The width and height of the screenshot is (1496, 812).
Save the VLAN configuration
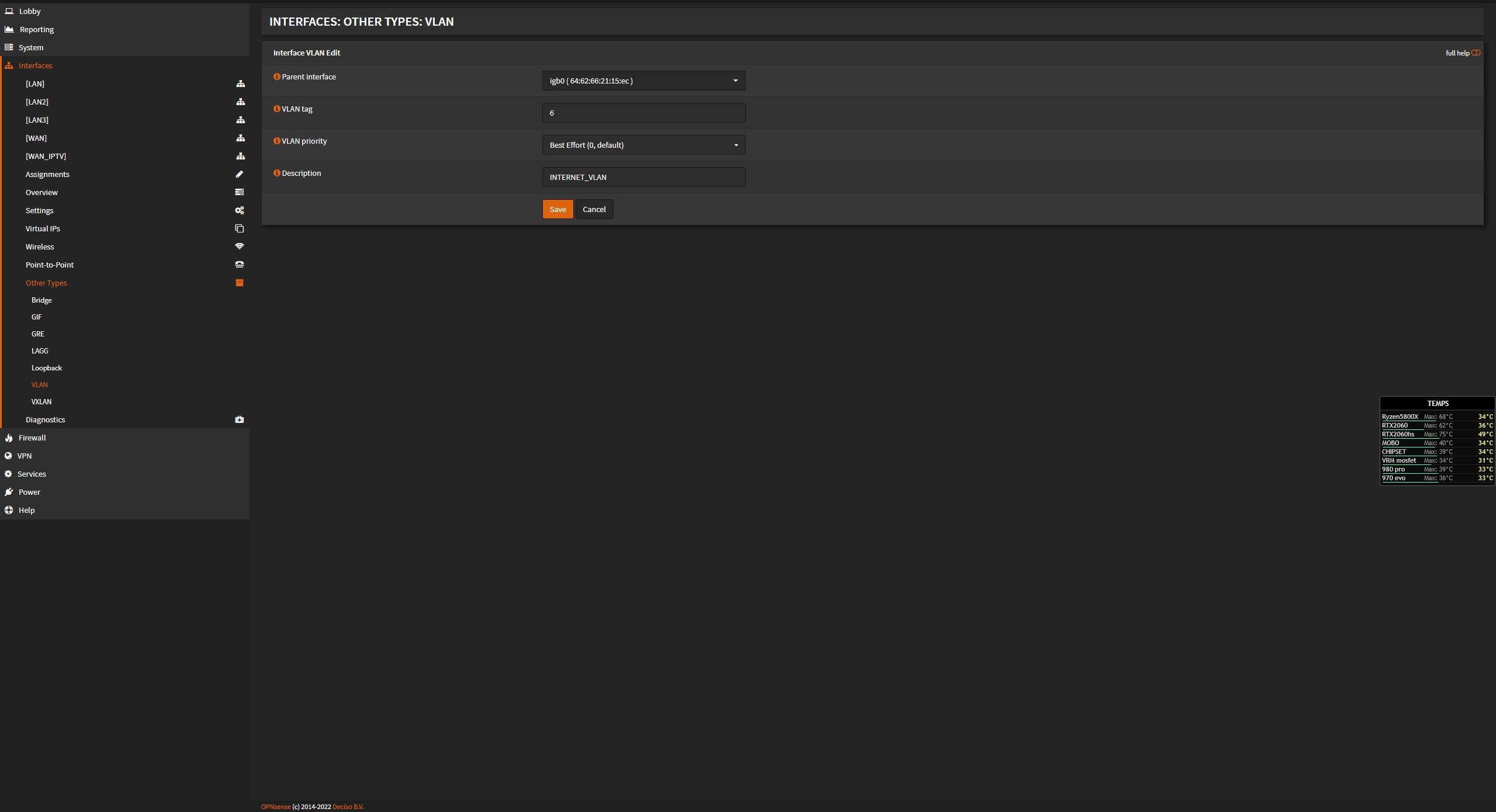(557, 209)
